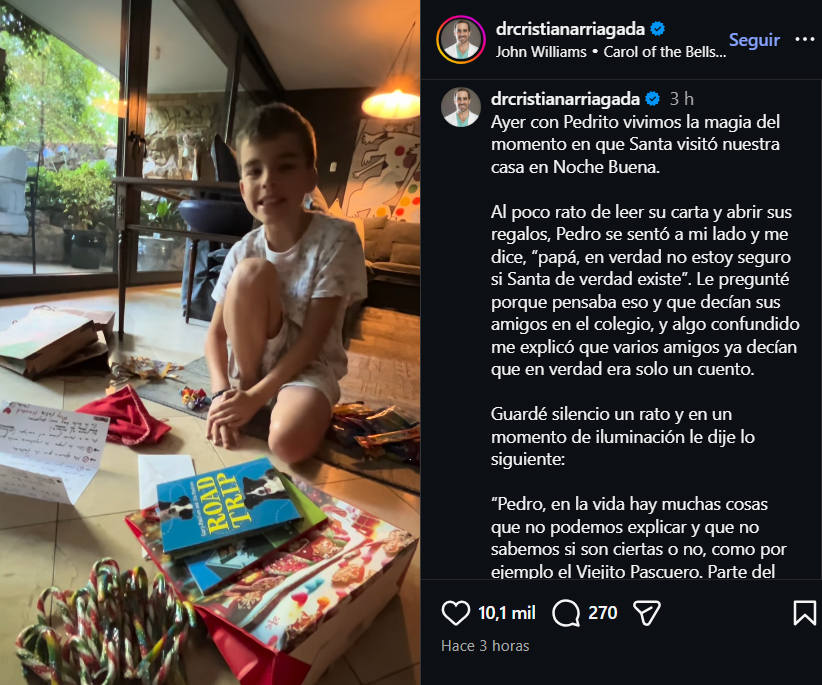Click the boy's photo in the post
The width and height of the screenshot is (822, 685).
click(210, 342)
